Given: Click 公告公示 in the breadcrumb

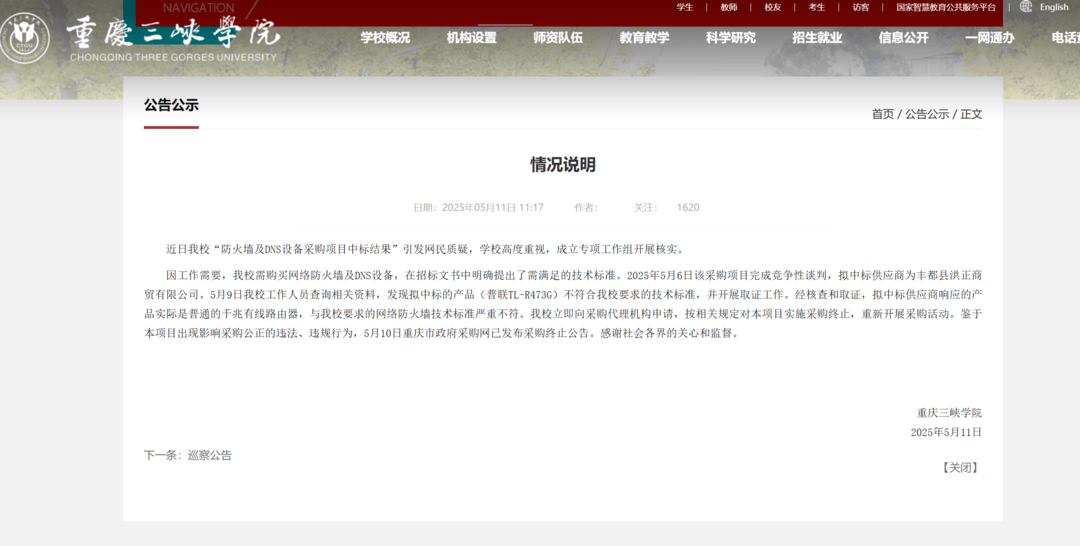Looking at the screenshot, I should pos(927,114).
